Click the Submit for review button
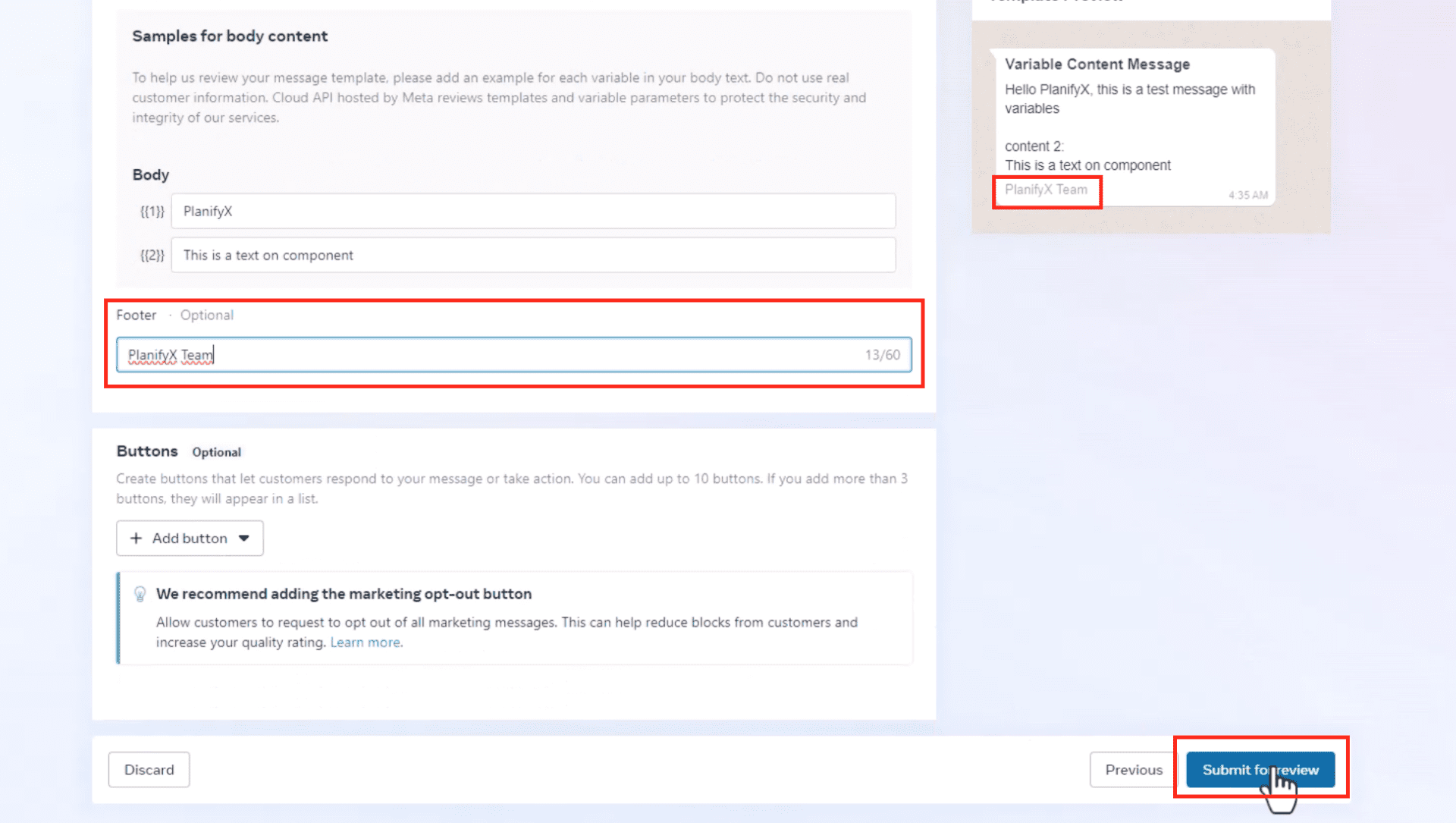 pos(1260,769)
